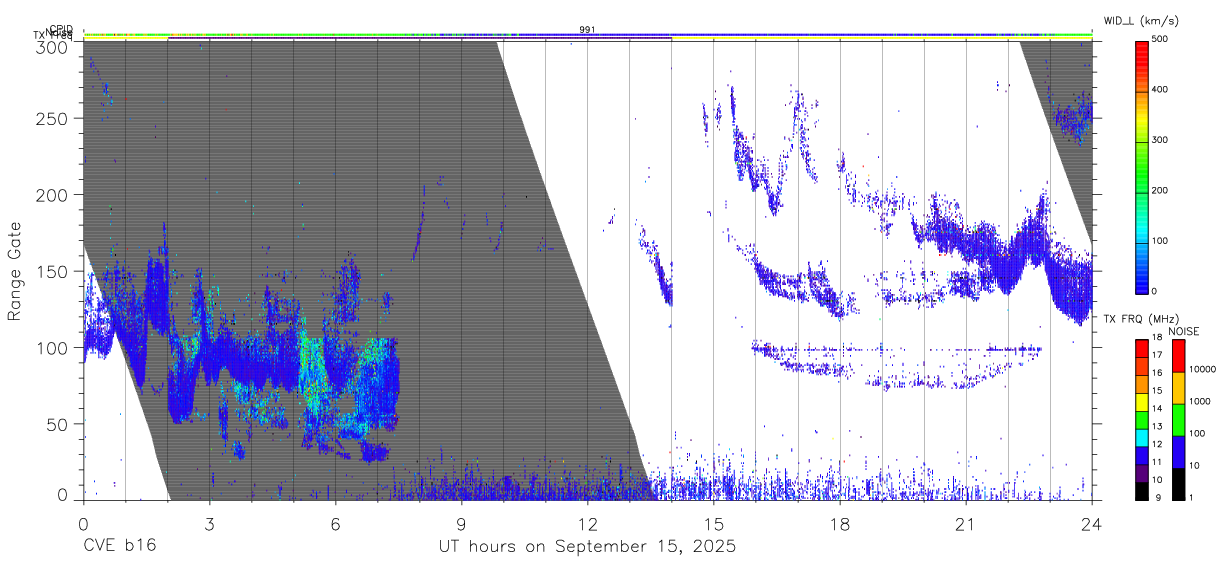Click the "NOISE" legend title

tap(1183, 331)
